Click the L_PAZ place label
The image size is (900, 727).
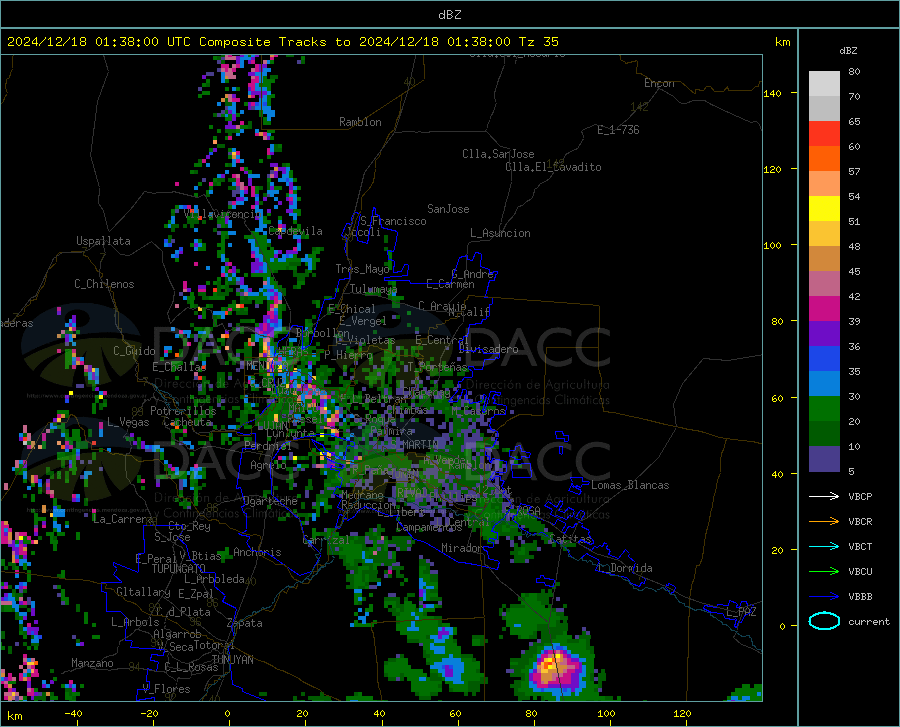(741, 612)
